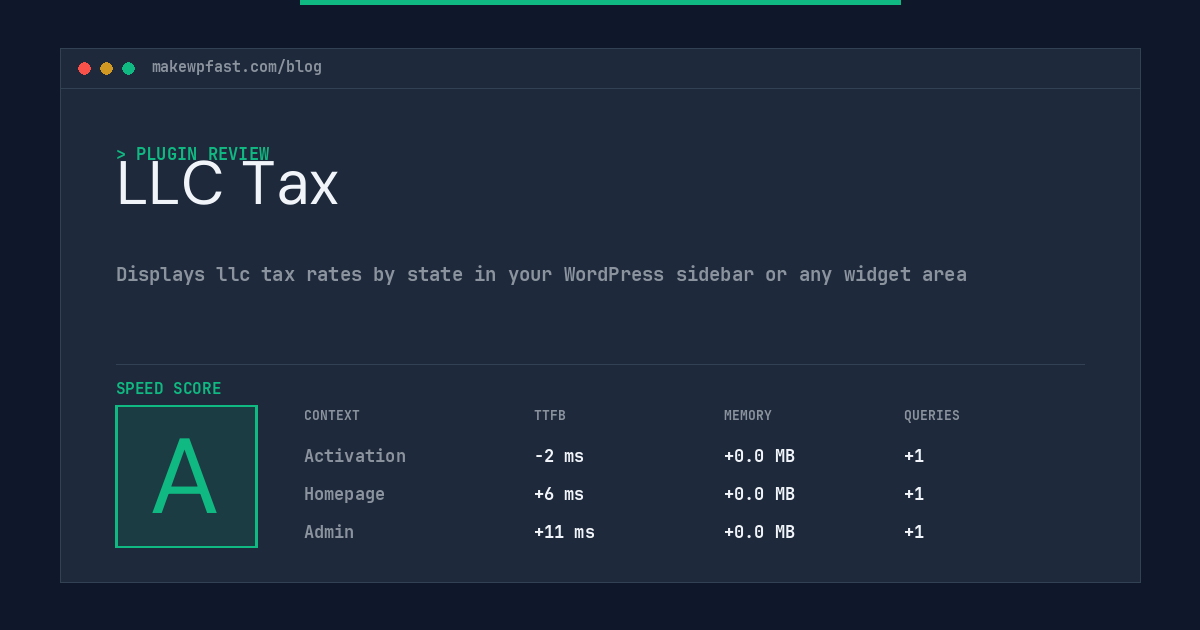The width and height of the screenshot is (1200, 630).
Task: Click the '> PLUGIN REVIEW' label
Action: coord(193,154)
